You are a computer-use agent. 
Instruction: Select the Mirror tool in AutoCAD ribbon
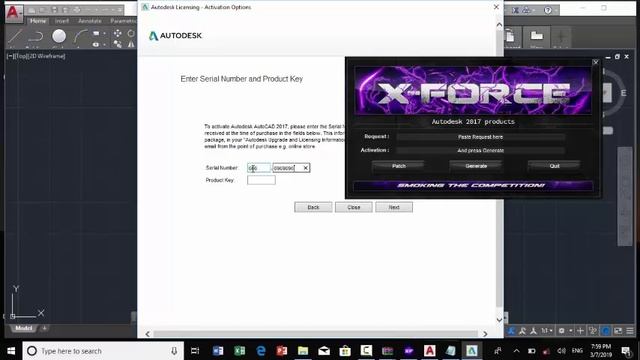click(x=131, y=44)
